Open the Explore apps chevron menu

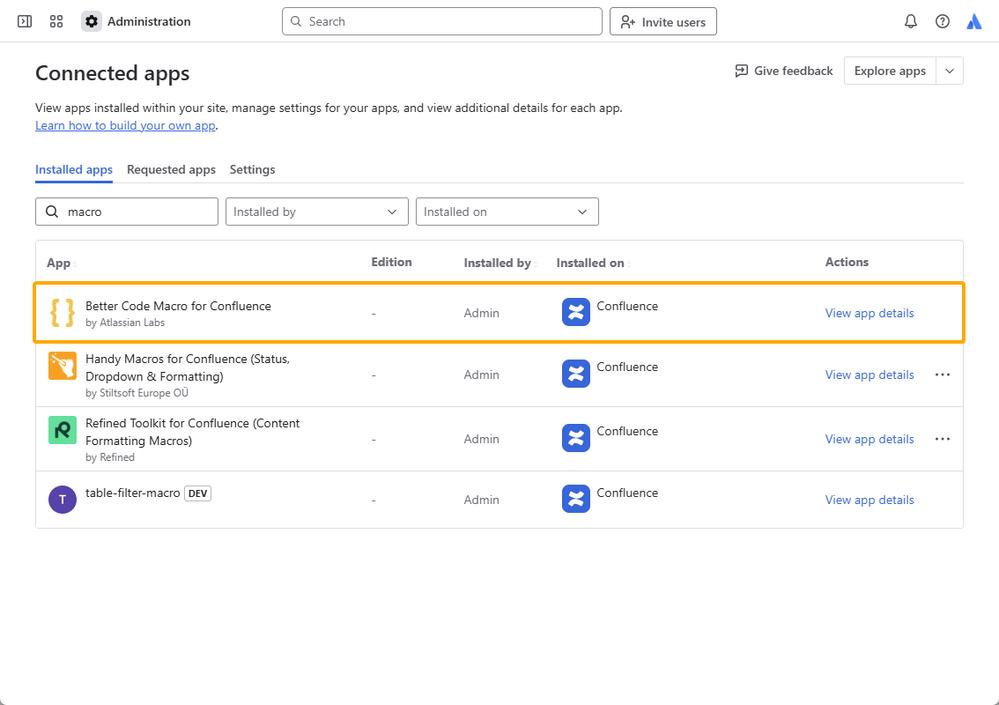click(950, 71)
